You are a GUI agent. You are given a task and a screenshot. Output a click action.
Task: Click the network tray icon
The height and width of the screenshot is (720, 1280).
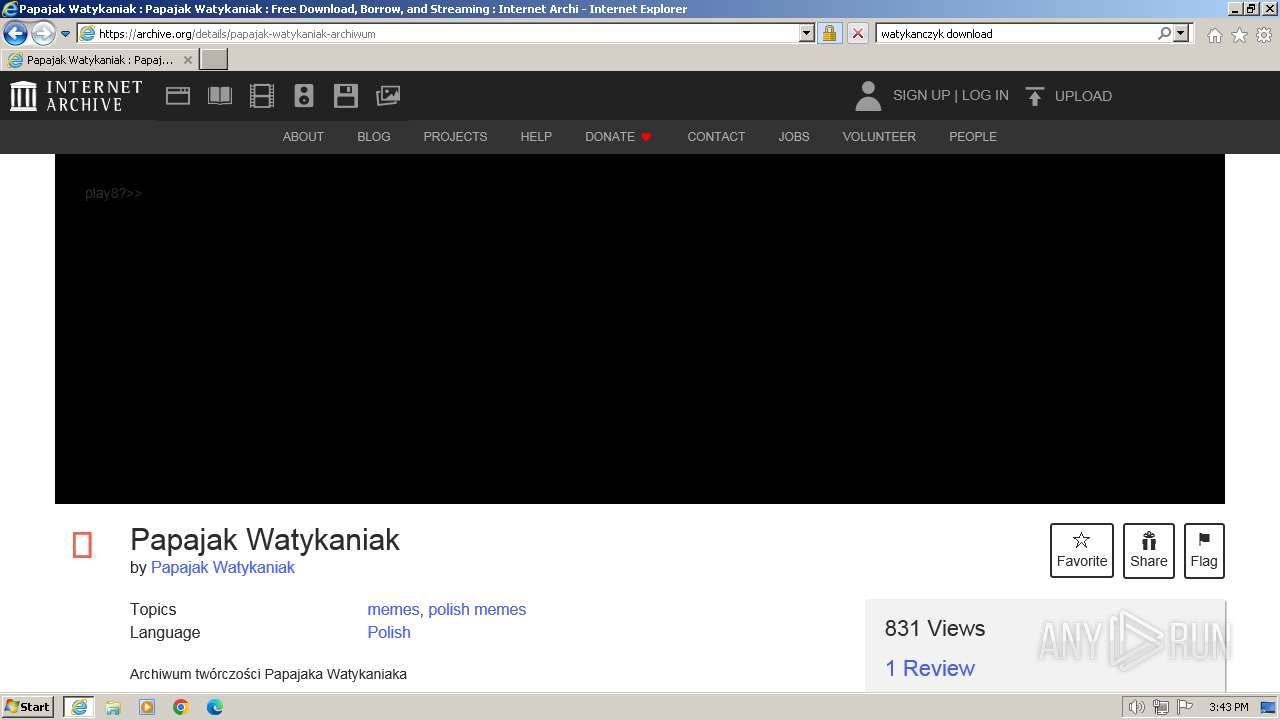tap(1161, 707)
